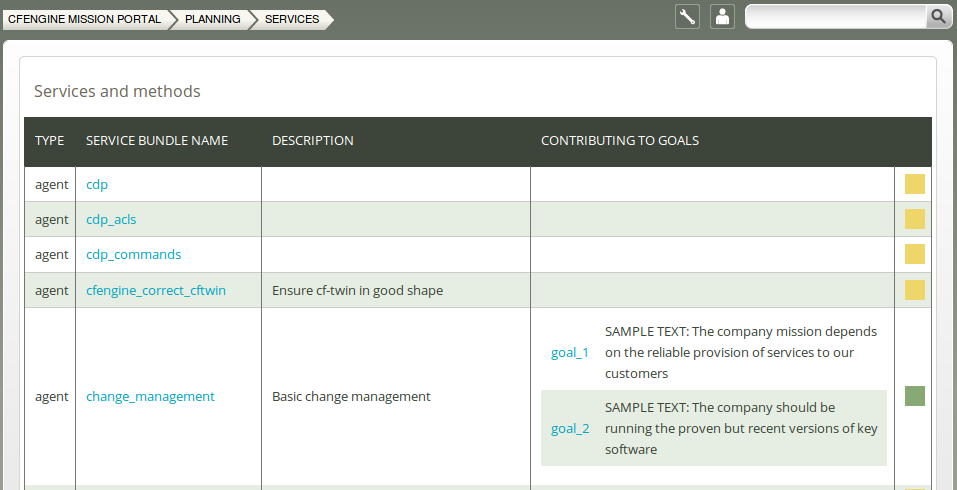The width and height of the screenshot is (957, 490).
Task: Select the Services breadcrumb
Action: pos(292,19)
